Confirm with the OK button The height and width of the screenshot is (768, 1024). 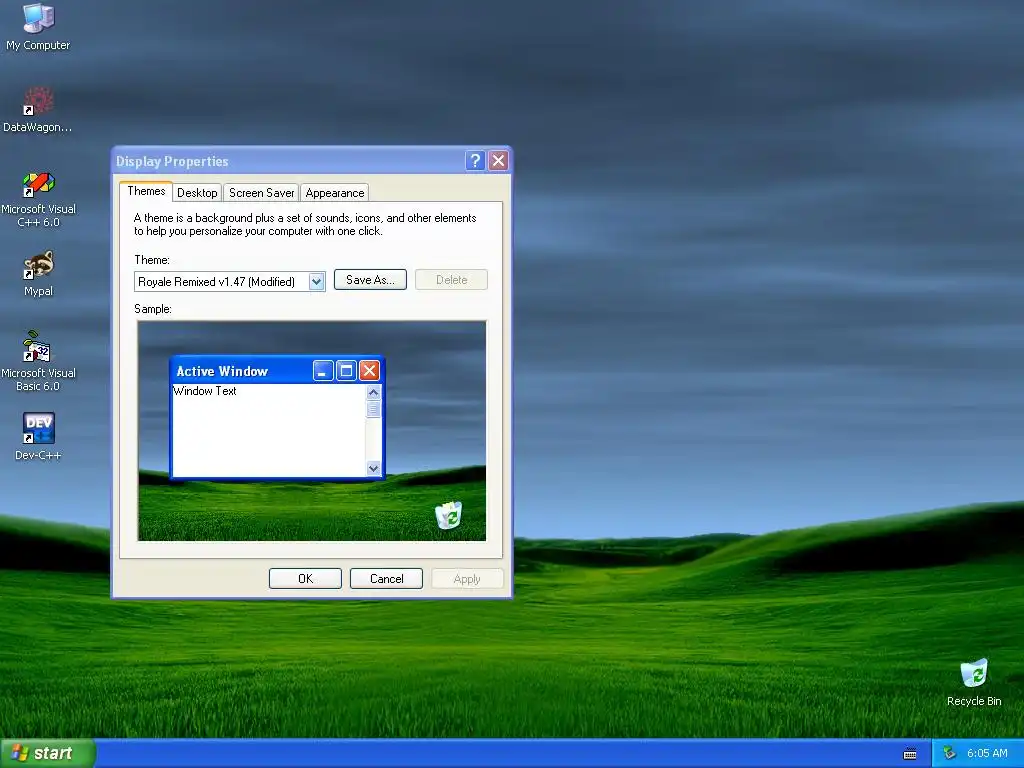[x=305, y=579]
